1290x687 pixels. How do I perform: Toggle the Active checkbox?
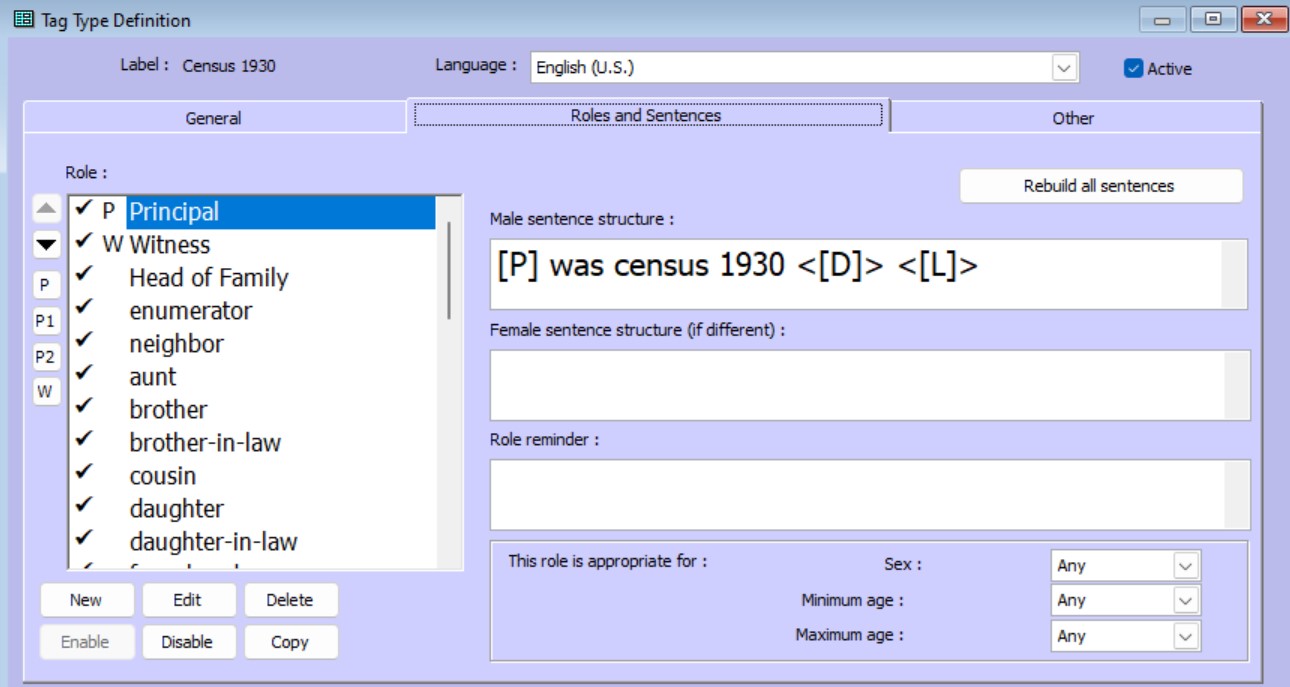pyautogui.click(x=1133, y=69)
